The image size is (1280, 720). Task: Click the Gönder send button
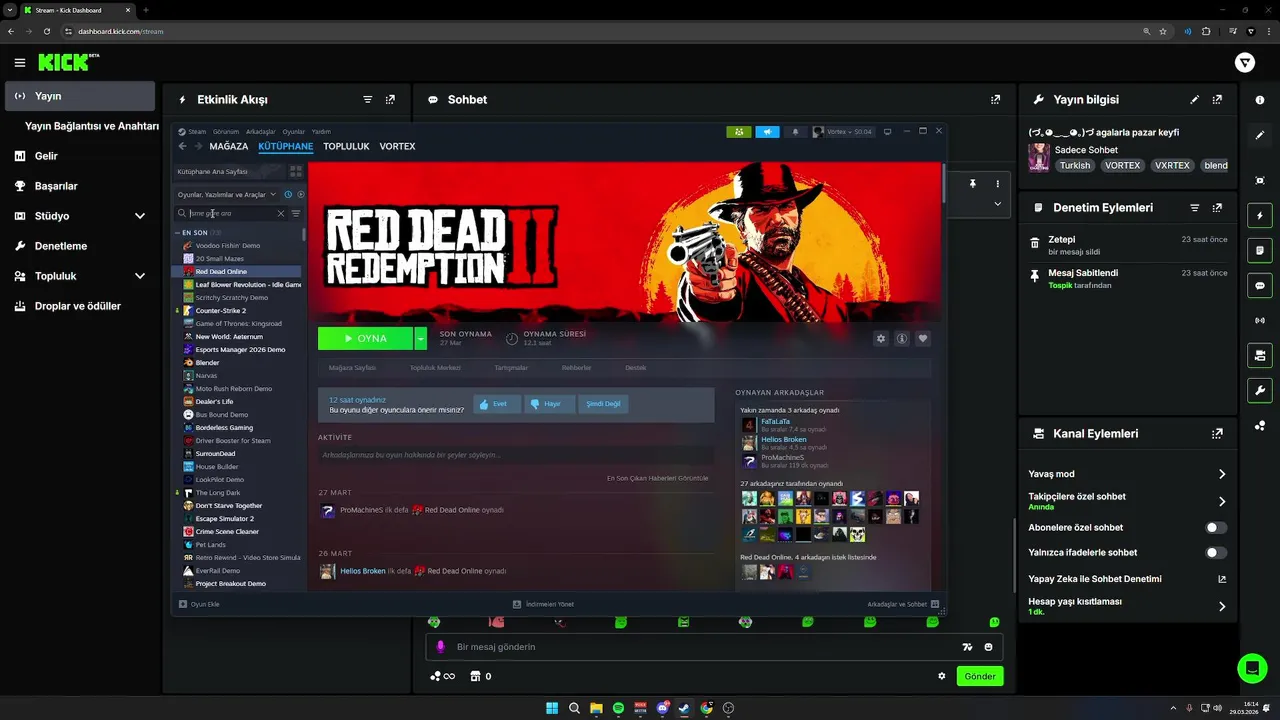click(979, 677)
